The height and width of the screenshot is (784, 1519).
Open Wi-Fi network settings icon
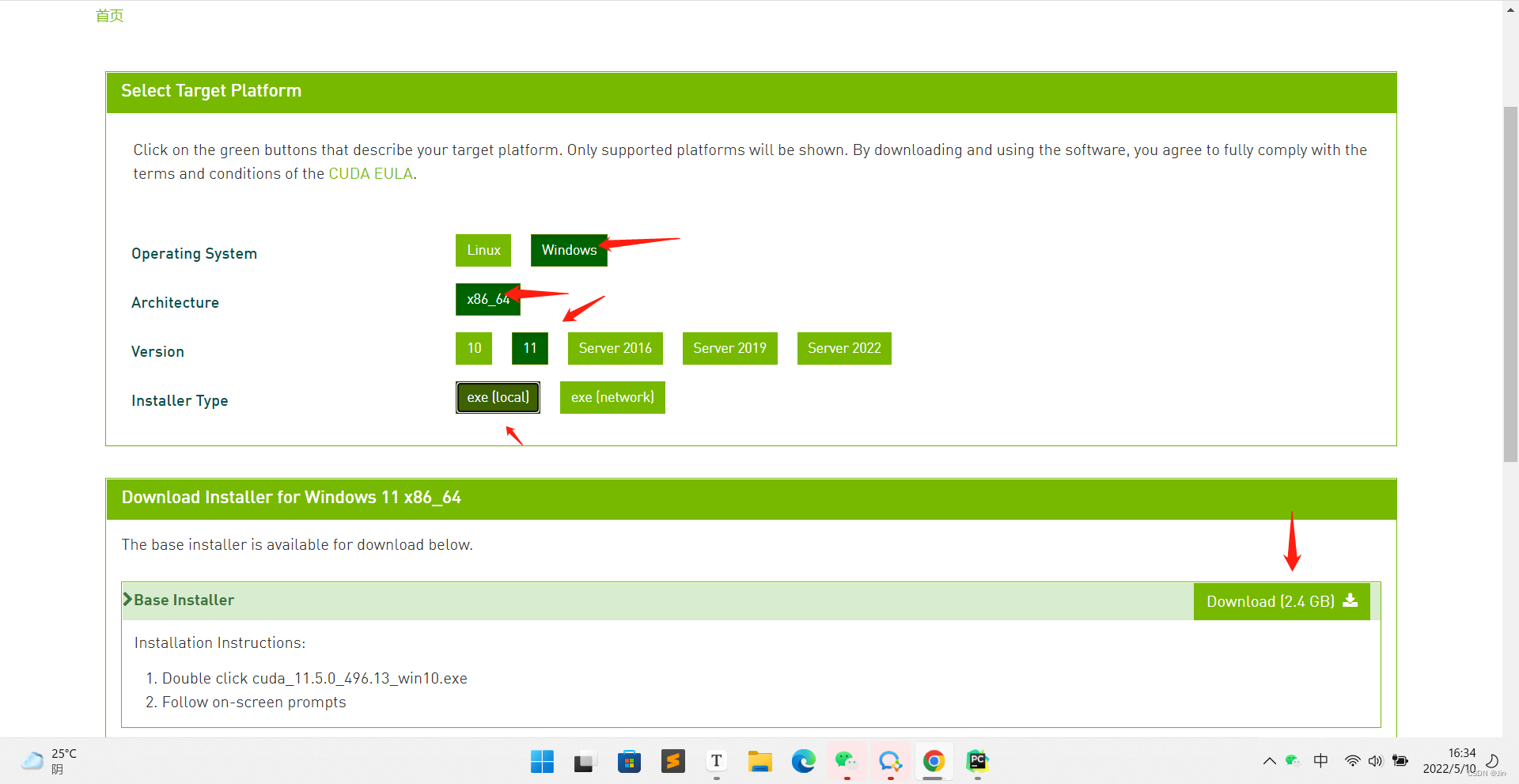[1353, 761]
